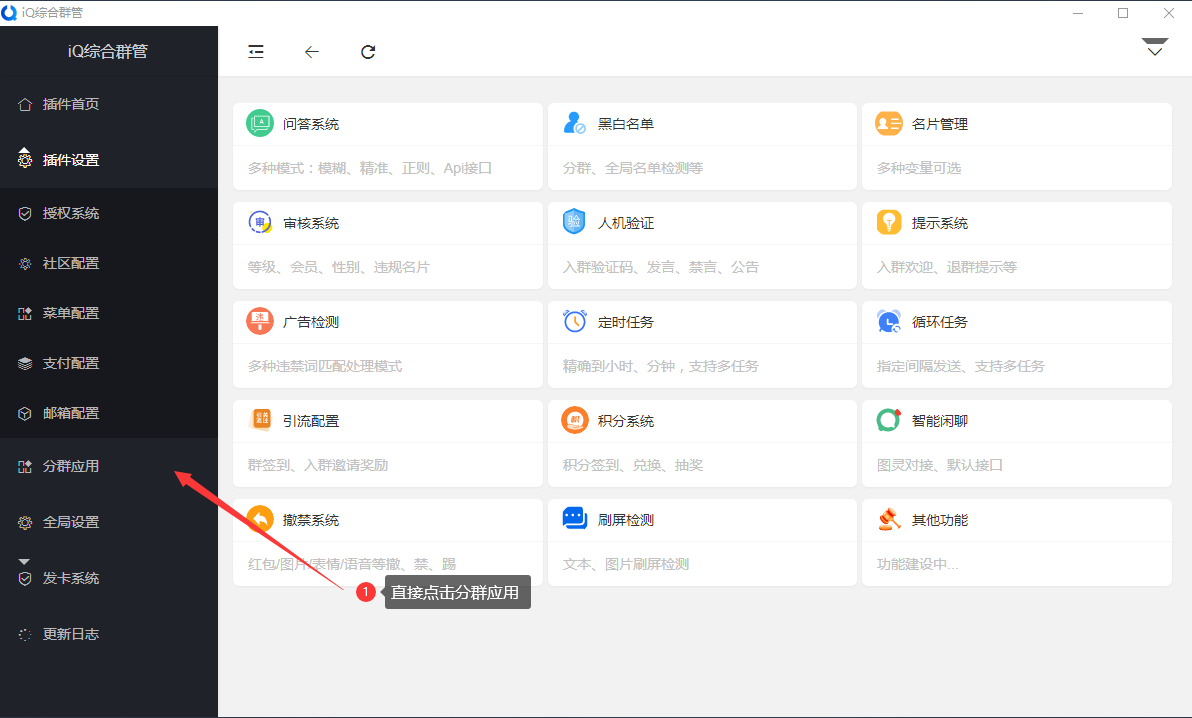Minimize the iQ综合群管 window
Viewport: 1192px width, 718px height.
coord(1078,13)
